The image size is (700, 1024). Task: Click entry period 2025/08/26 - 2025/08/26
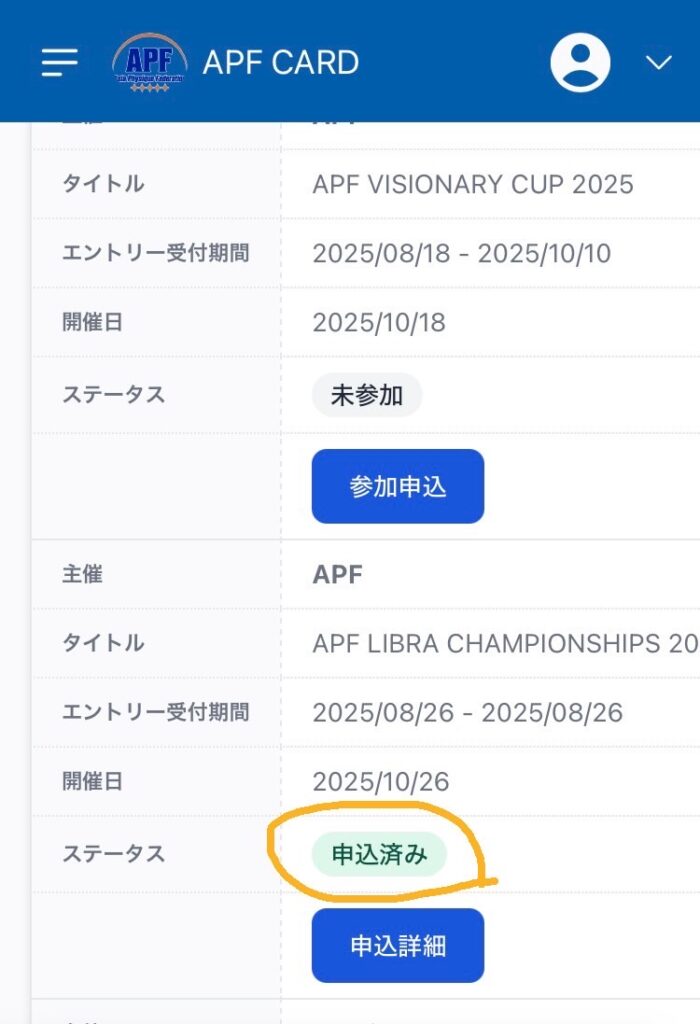[x=467, y=712]
